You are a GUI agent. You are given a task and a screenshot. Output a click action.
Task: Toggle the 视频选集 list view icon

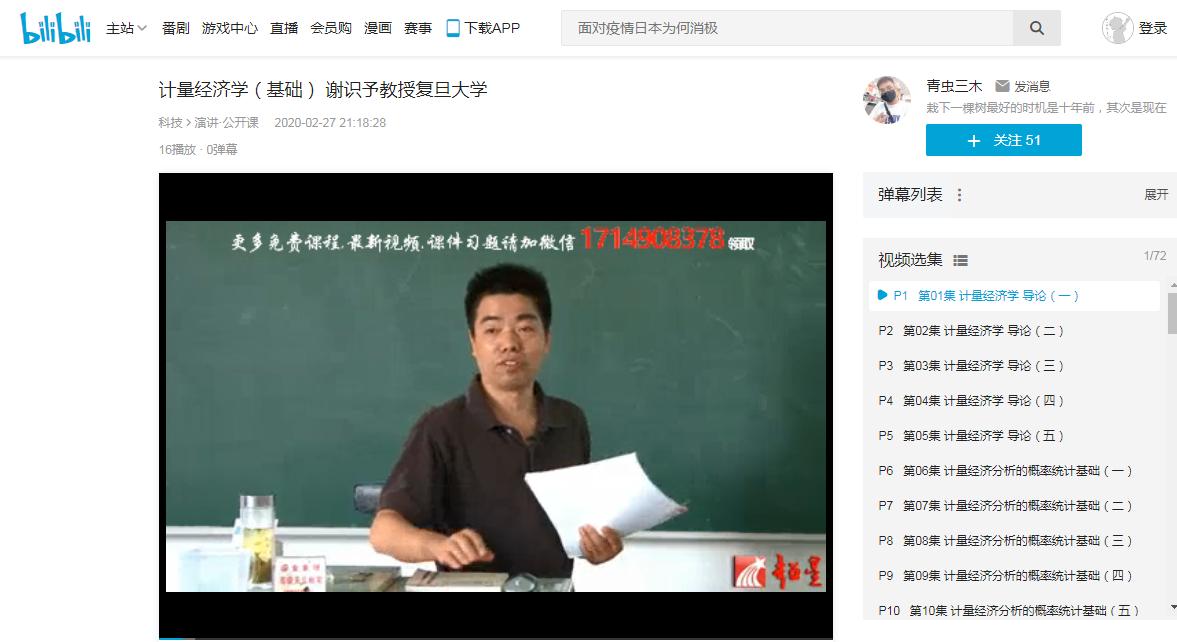pos(960,261)
